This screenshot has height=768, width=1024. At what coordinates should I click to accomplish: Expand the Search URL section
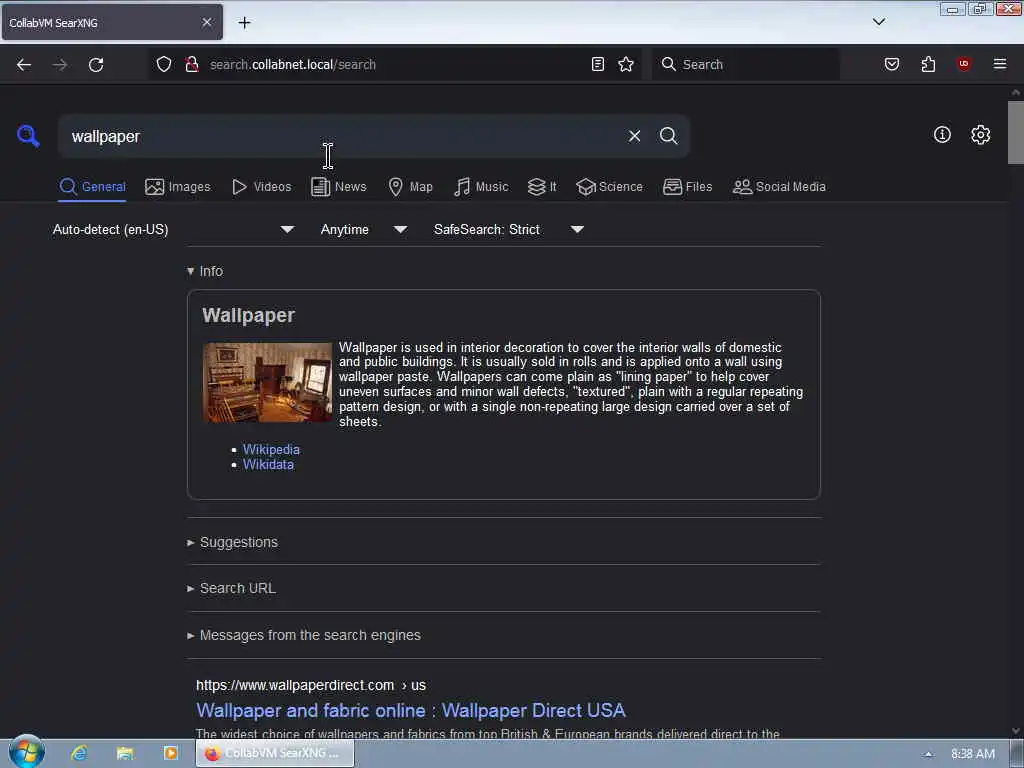coord(232,588)
